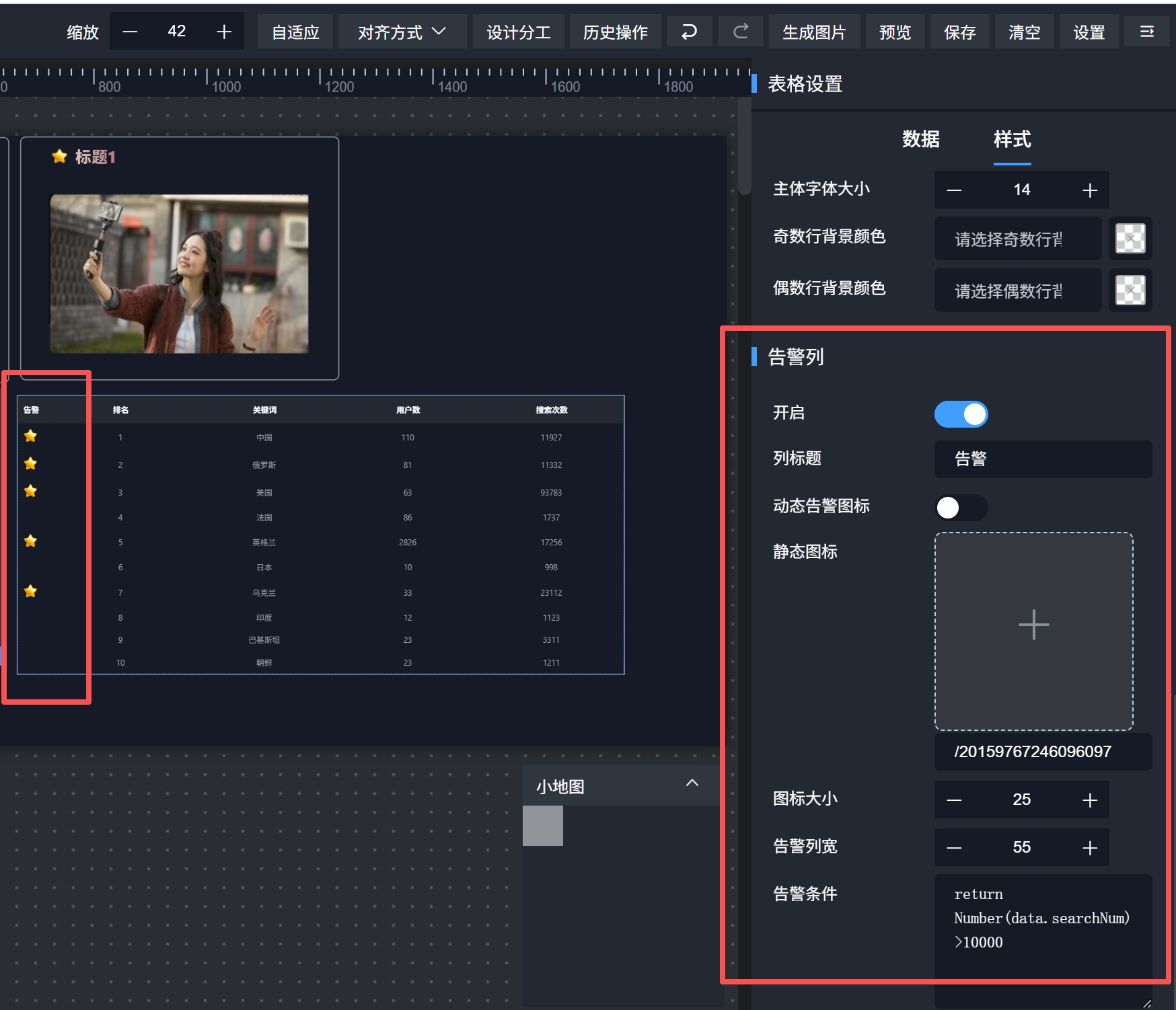Click the 朝鲜 cell in the table
The image size is (1176, 1010).
pos(264,663)
